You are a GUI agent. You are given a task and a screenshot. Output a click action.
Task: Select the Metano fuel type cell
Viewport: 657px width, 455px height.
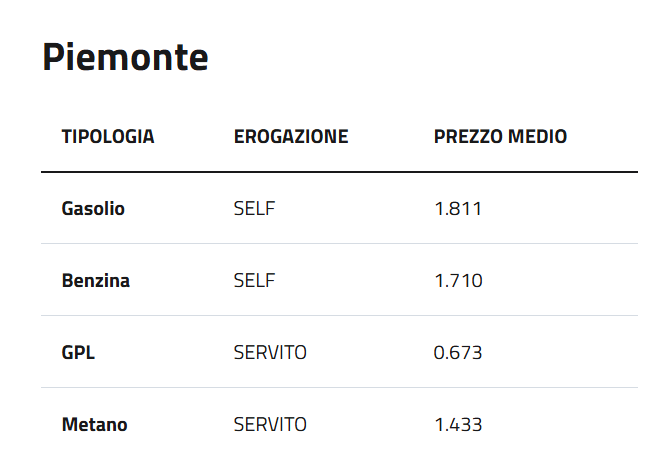[94, 425]
